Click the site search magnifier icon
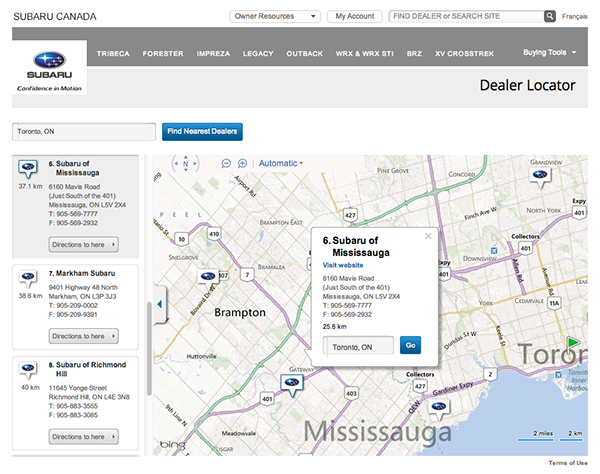The image size is (600, 474). [x=549, y=16]
